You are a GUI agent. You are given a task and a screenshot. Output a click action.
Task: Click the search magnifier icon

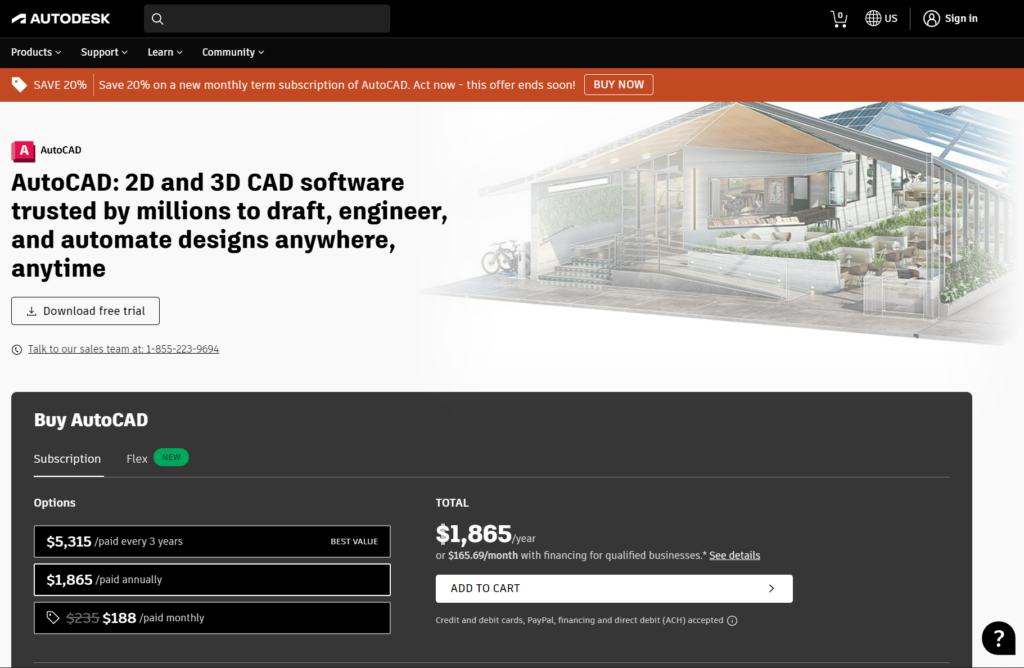click(157, 19)
